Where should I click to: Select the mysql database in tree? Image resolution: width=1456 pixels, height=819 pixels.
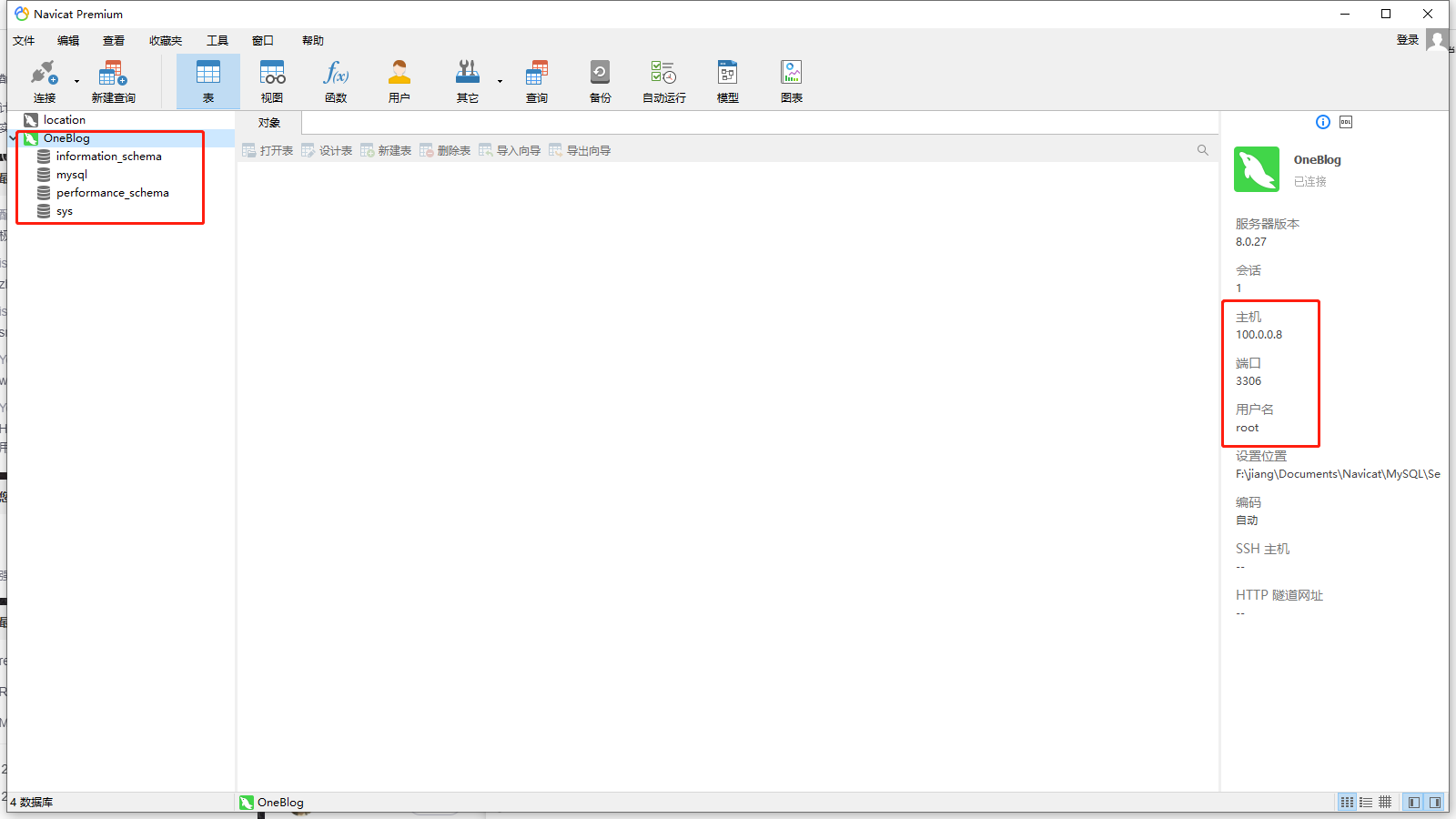pyautogui.click(x=72, y=175)
